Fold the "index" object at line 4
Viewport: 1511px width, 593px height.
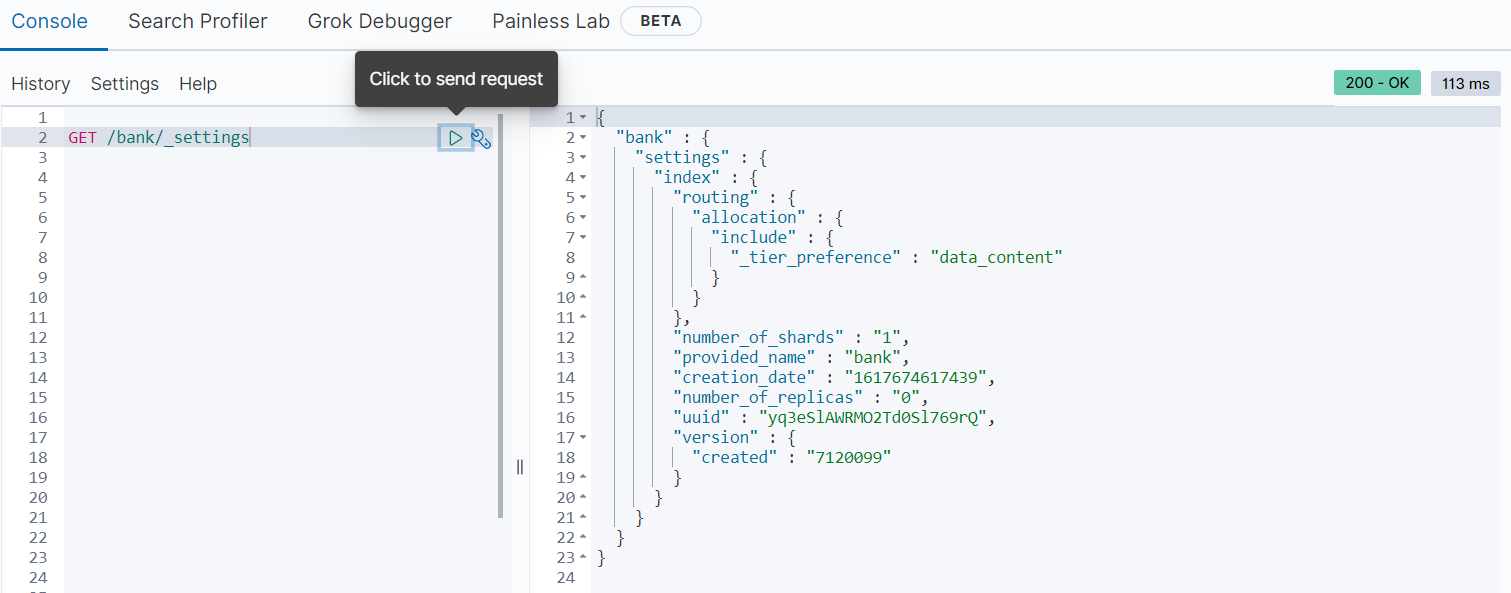(x=583, y=178)
